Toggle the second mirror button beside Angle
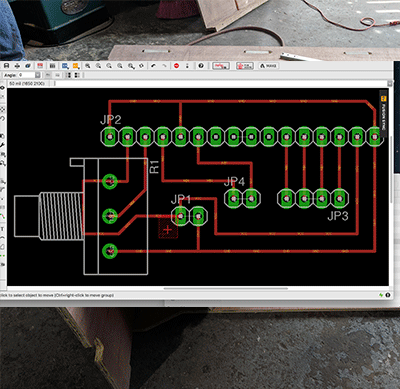This screenshot has width=400, height=389. [57, 75]
